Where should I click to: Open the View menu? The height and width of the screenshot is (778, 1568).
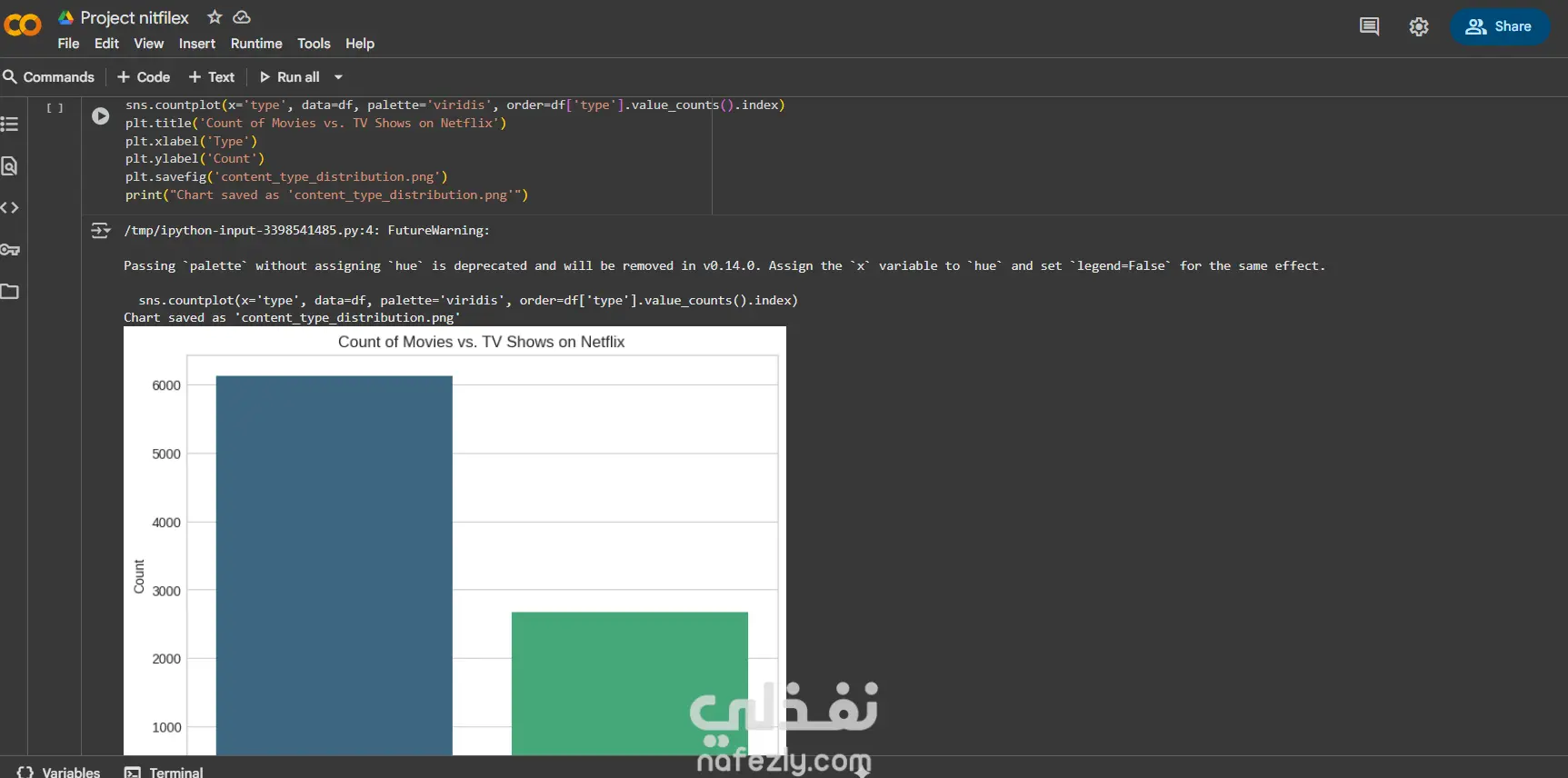149,44
